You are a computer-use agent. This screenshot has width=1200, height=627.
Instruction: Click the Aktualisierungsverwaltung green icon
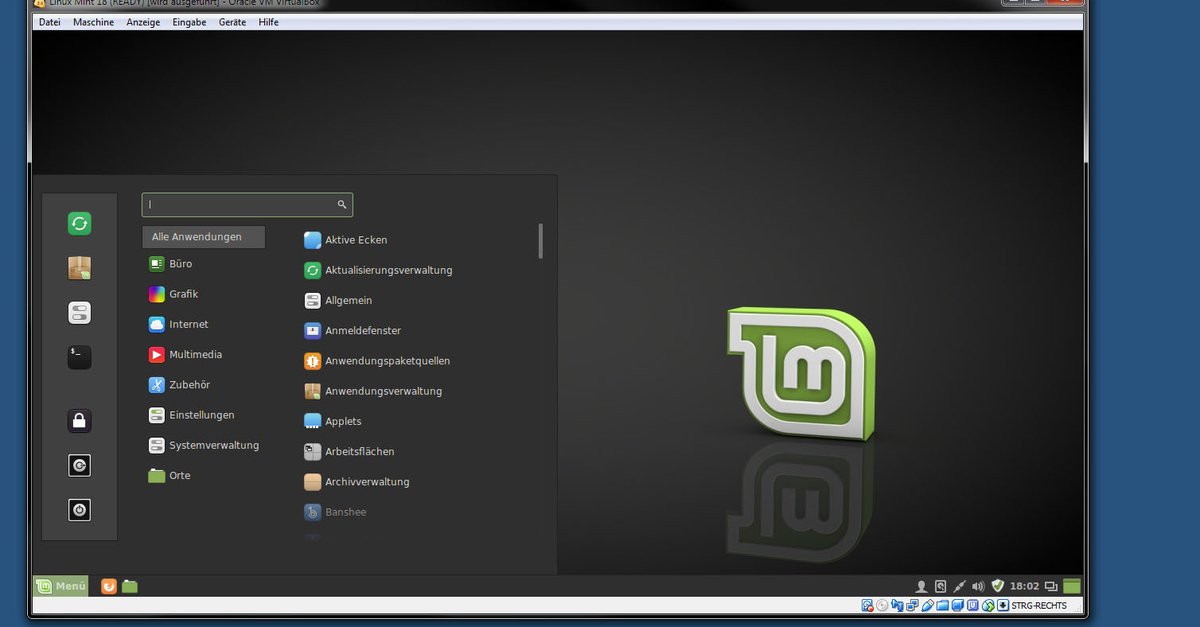312,270
